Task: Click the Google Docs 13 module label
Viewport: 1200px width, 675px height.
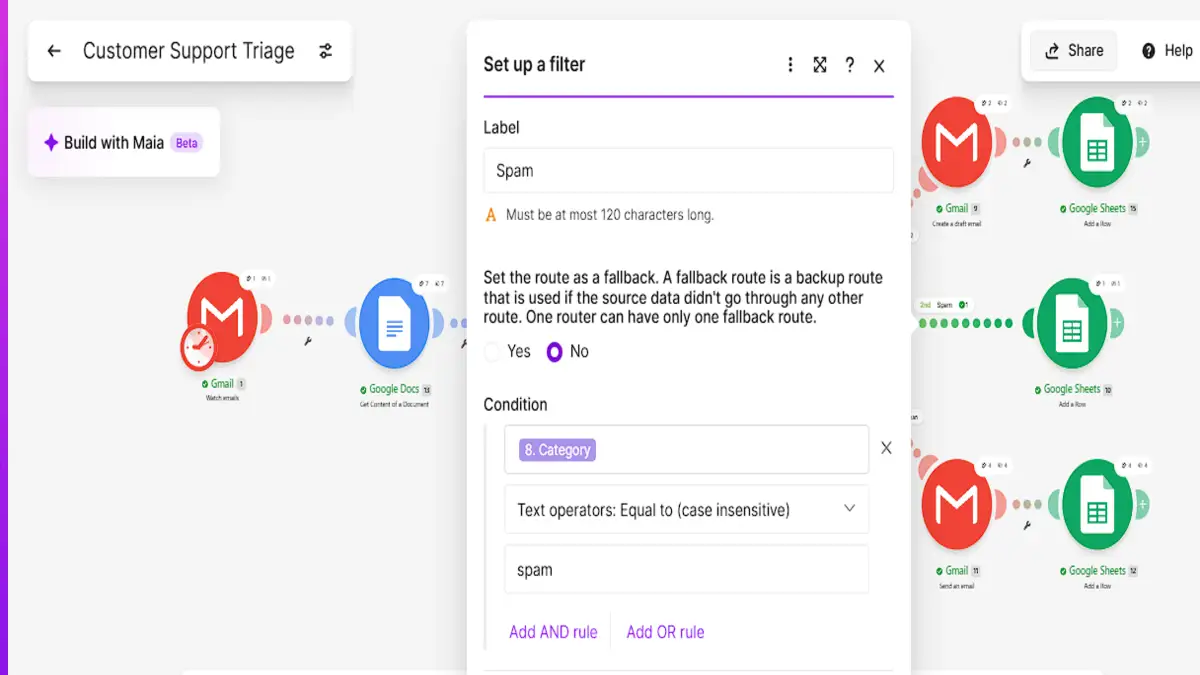Action: tap(395, 389)
